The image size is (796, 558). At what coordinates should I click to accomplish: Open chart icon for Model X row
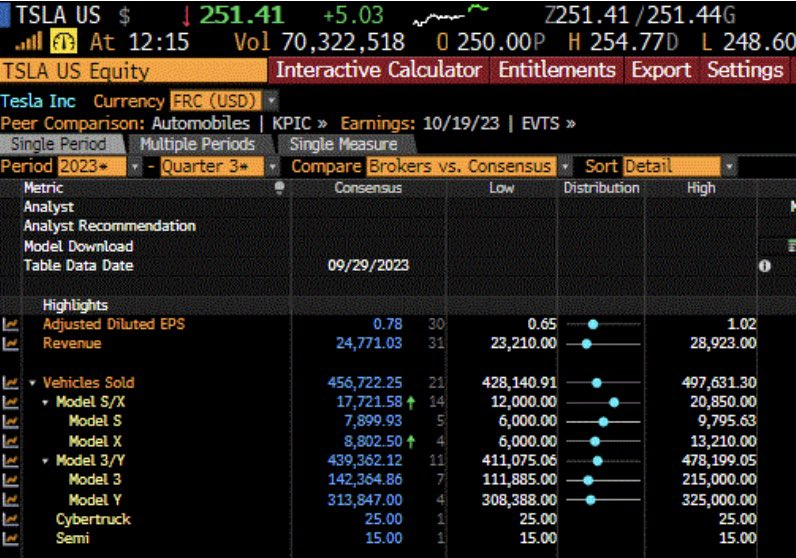tap(10, 441)
